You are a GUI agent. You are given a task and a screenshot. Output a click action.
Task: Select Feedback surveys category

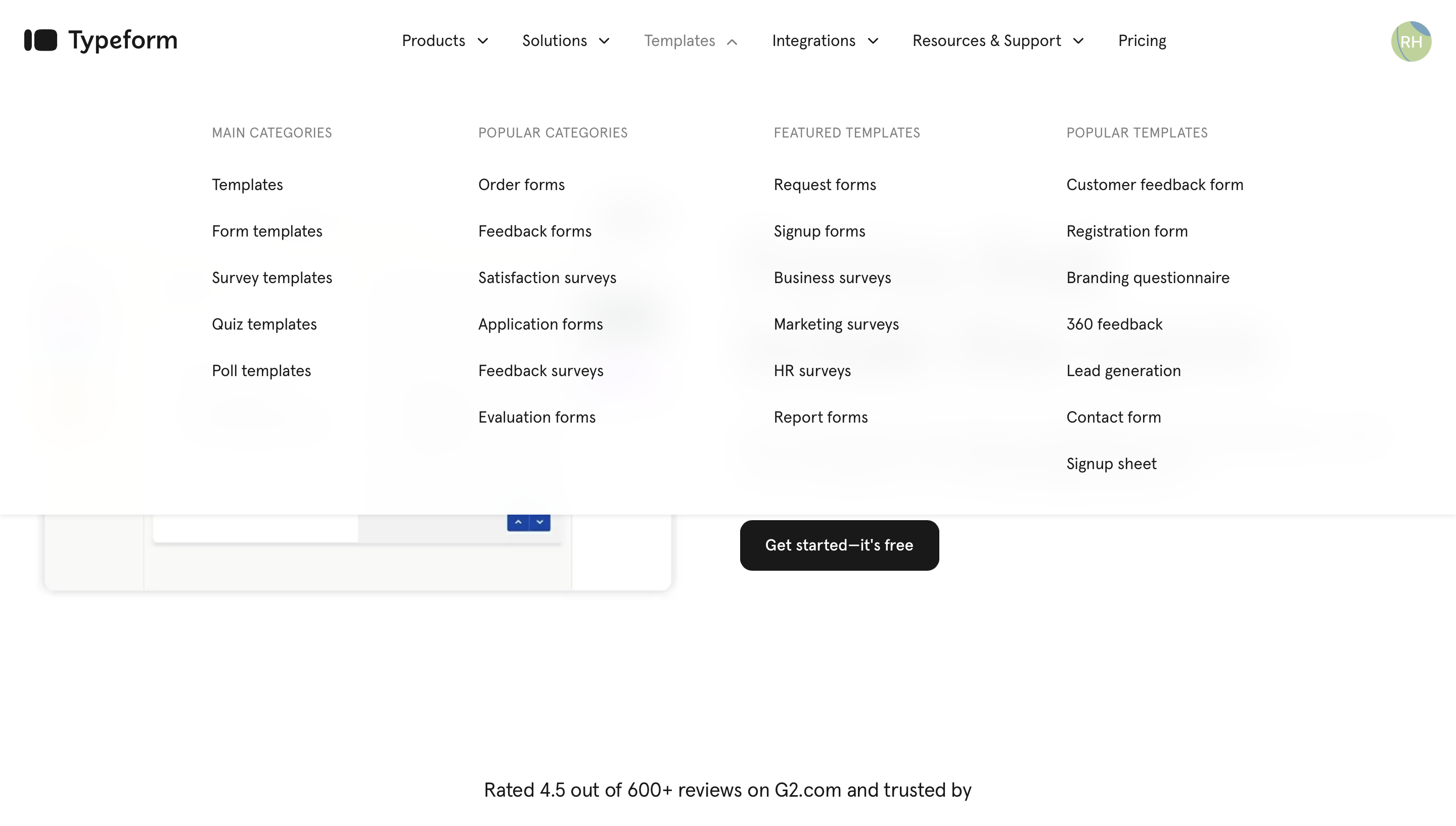point(540,371)
